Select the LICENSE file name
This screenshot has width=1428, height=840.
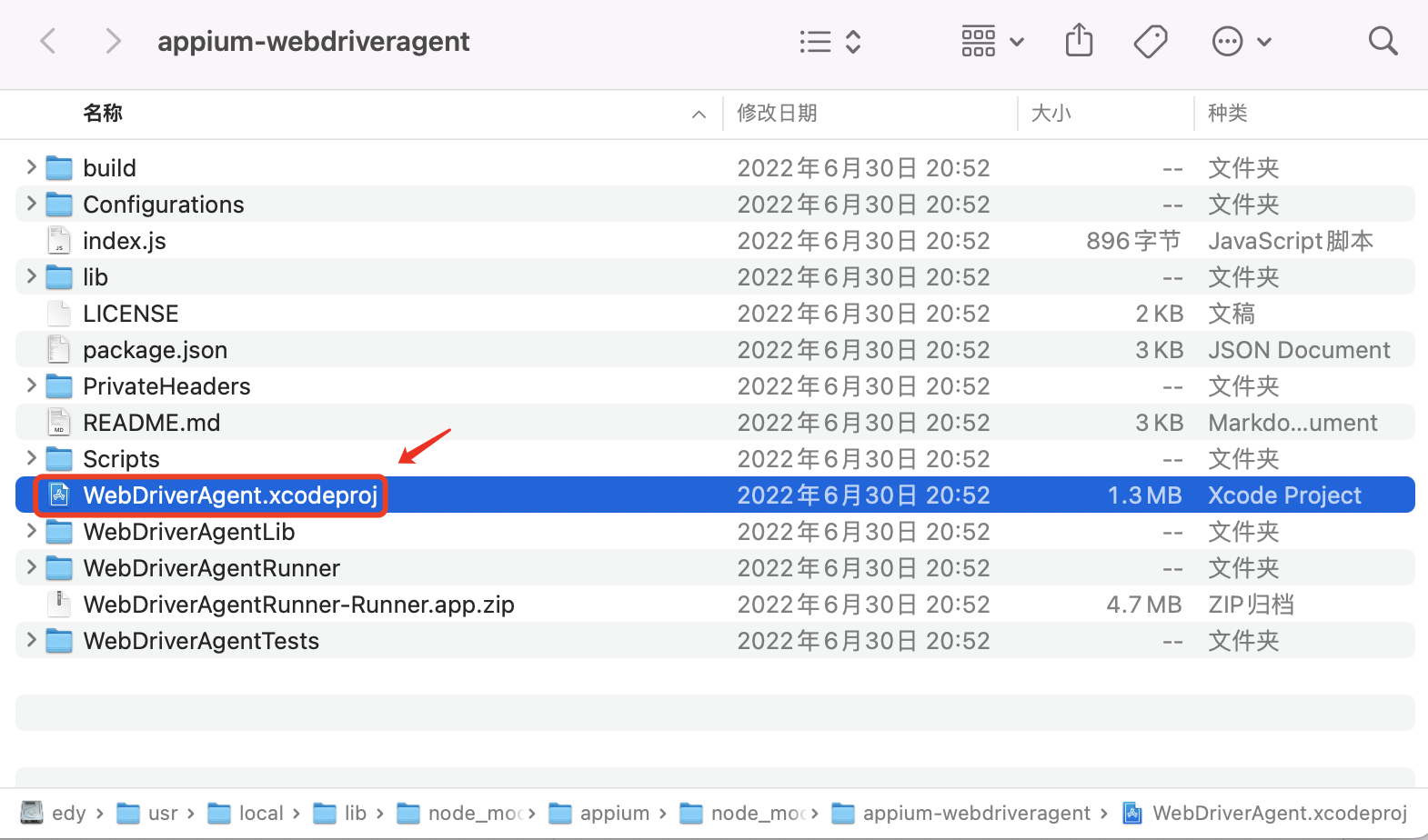(131, 314)
